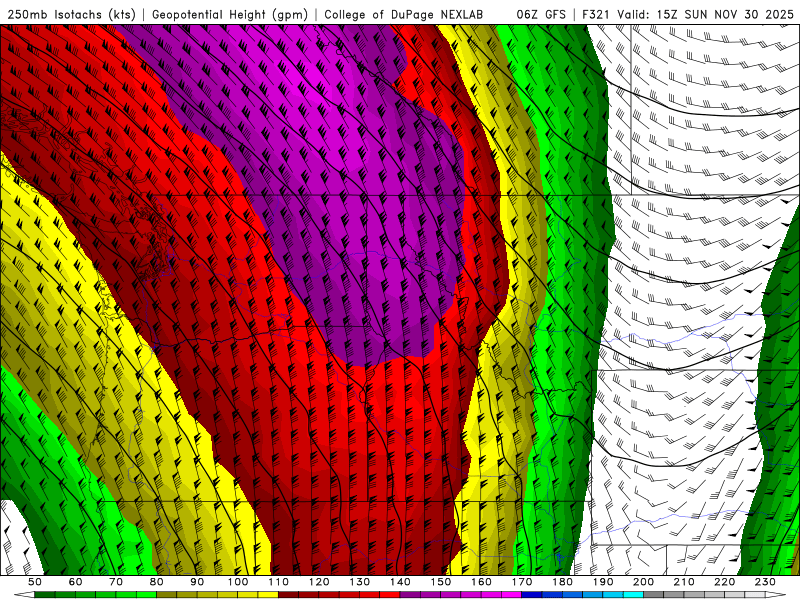Click the '250mb Isotachs (kts)' title text

pos(71,14)
